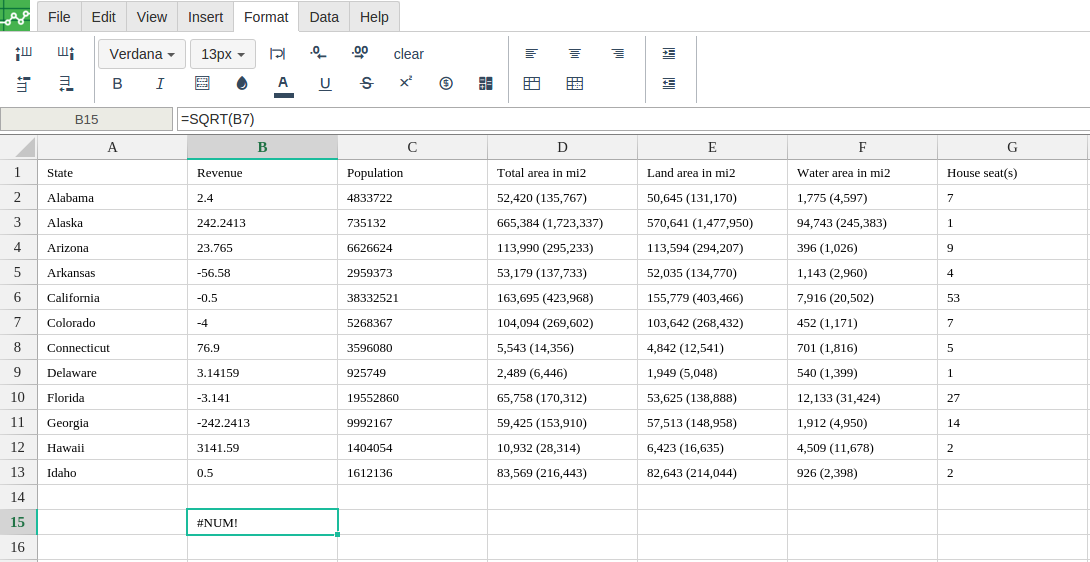This screenshot has width=1090, height=562.
Task: Align cell text to the right
Action: tap(617, 54)
